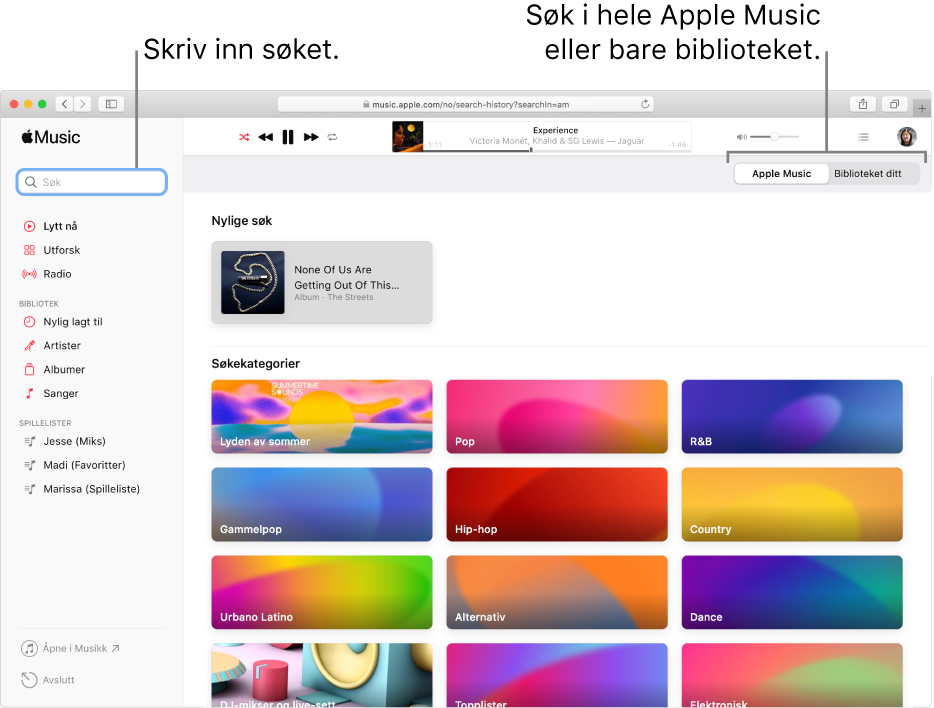This screenshot has width=934, height=708.
Task: Click the Experience song title
Action: click(x=555, y=130)
